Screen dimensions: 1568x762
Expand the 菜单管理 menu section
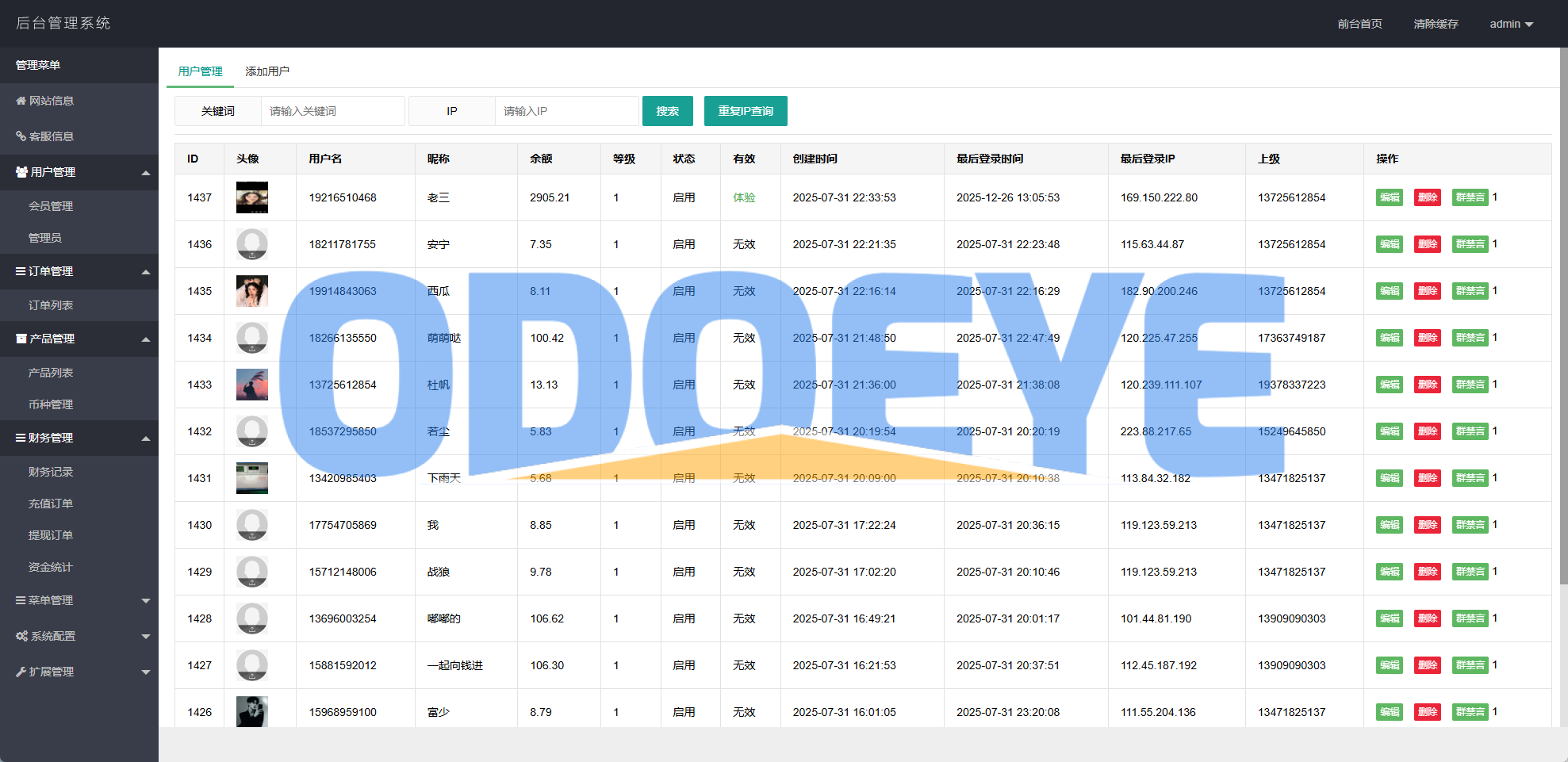tap(146, 601)
